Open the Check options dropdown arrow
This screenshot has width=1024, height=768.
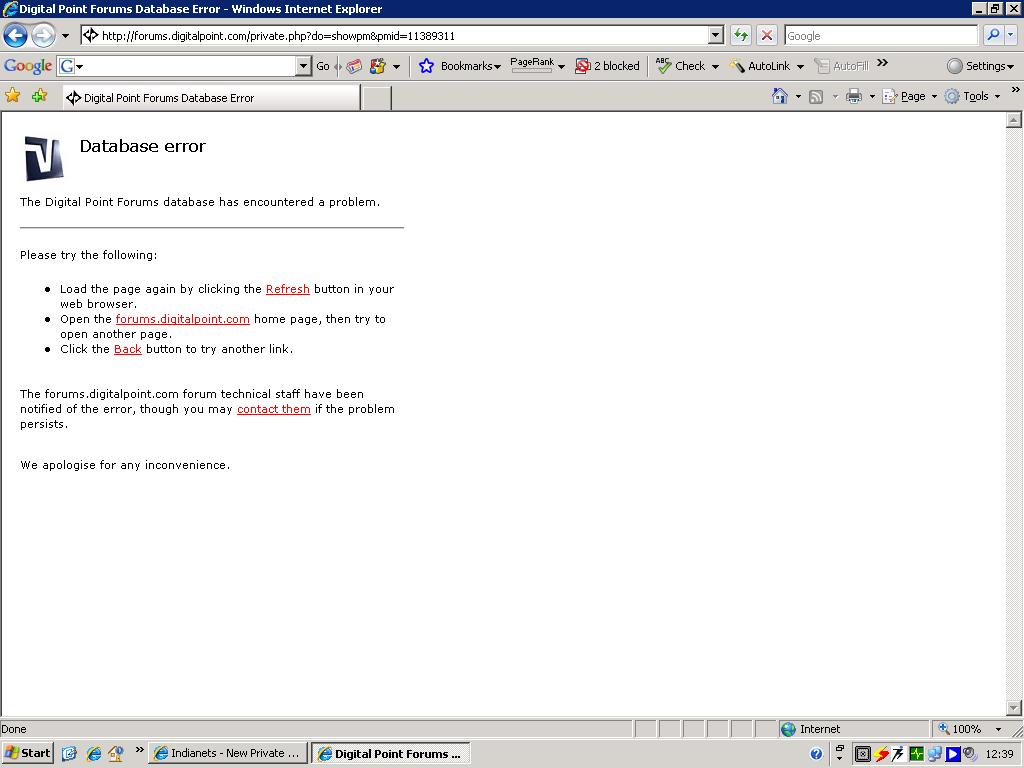pos(715,67)
